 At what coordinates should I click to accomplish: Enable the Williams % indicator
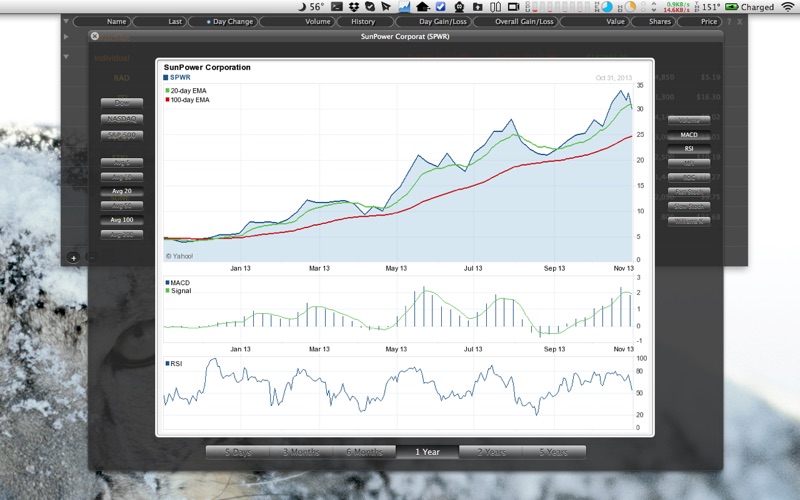click(x=689, y=221)
